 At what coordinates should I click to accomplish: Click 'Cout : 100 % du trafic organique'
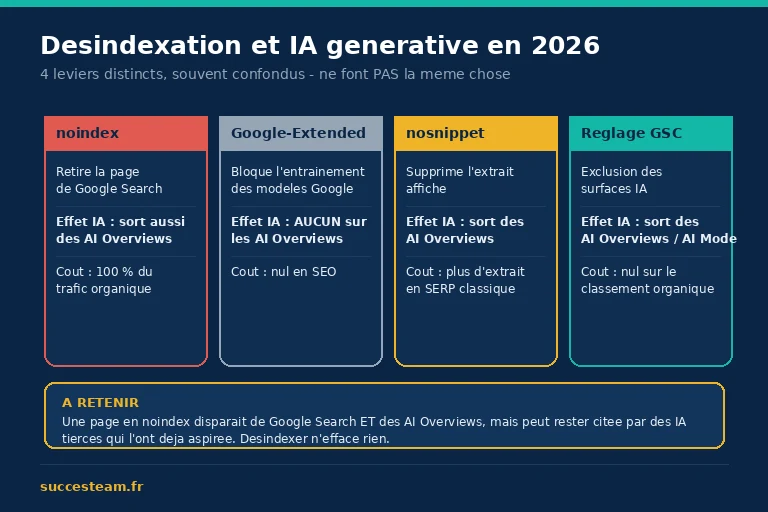pyautogui.click(x=104, y=280)
